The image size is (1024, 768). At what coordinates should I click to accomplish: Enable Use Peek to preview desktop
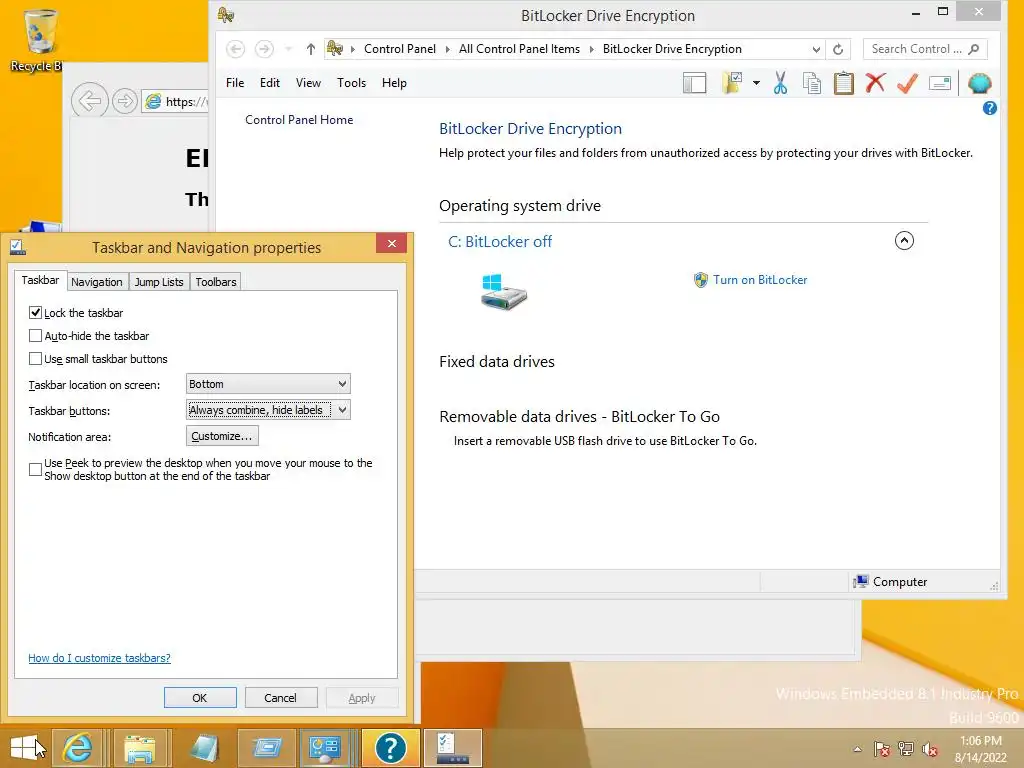point(35,470)
